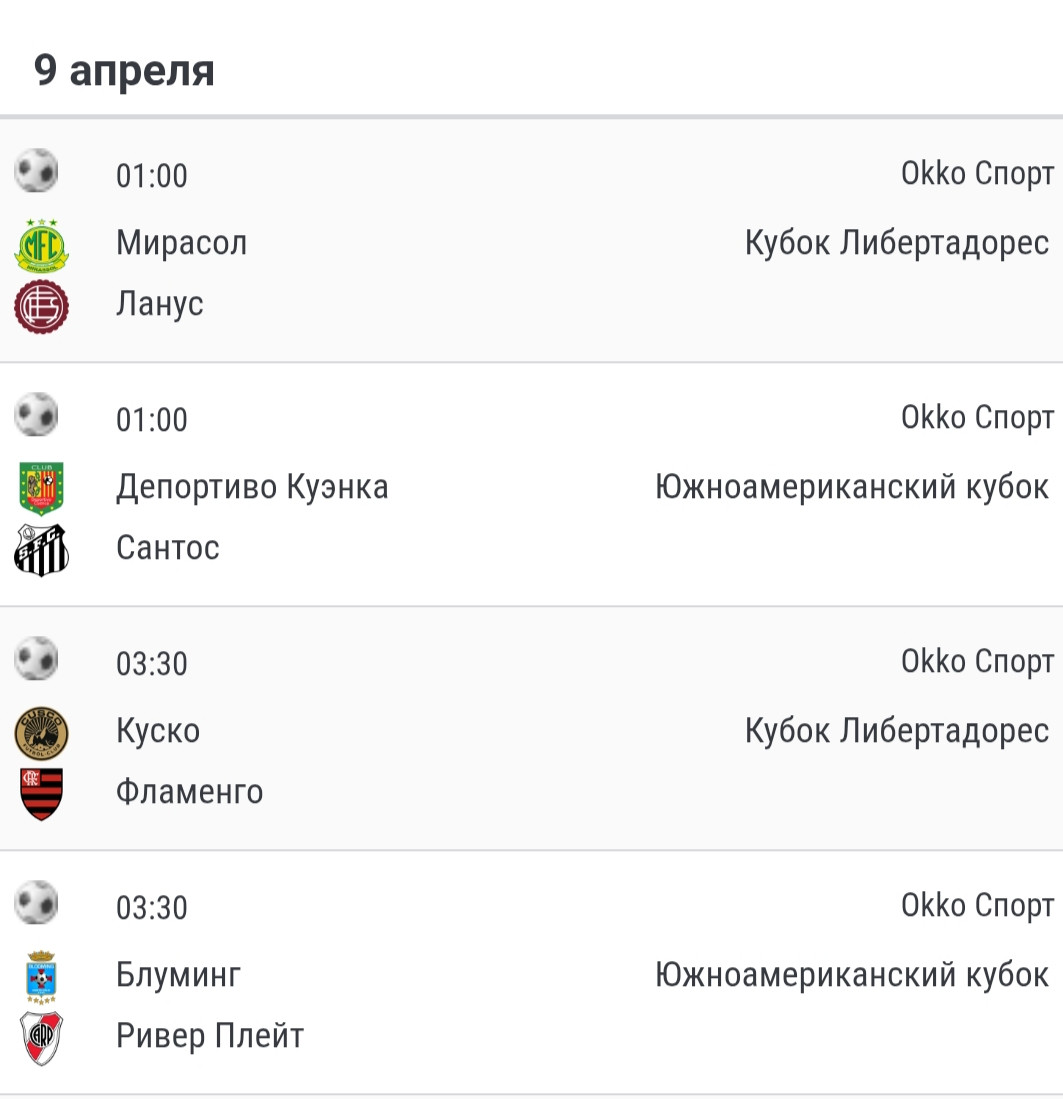Screen dimensions: 1063x1099
Task: Select the Flamengo red-black crest
Action: tap(42, 793)
